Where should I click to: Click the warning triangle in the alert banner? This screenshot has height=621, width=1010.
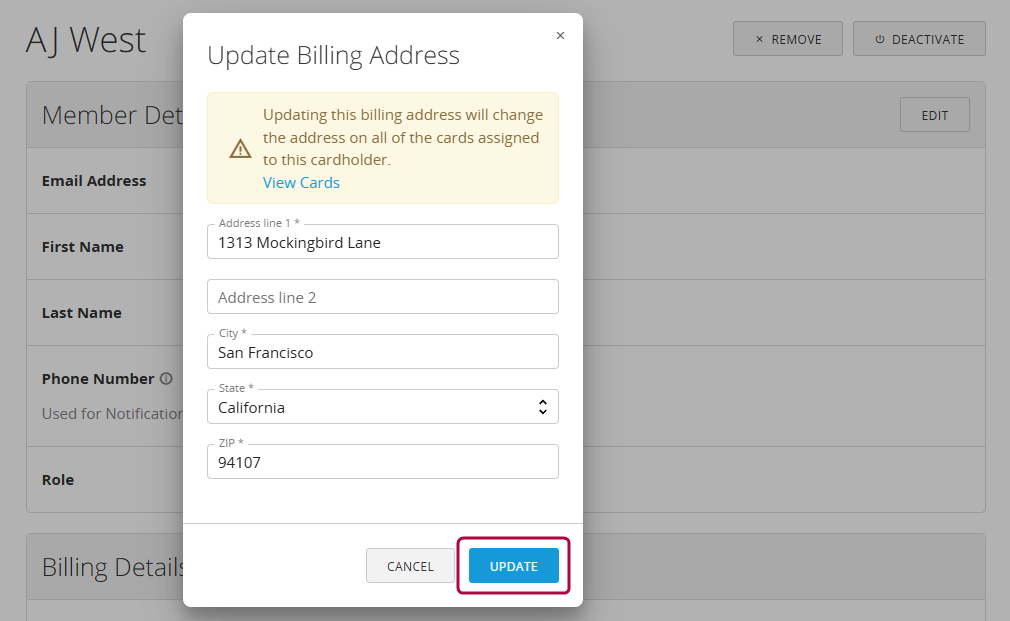(240, 147)
